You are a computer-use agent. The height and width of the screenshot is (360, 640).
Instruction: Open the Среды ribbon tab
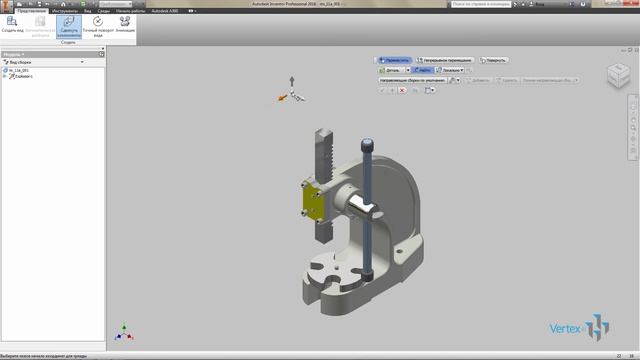coord(104,11)
